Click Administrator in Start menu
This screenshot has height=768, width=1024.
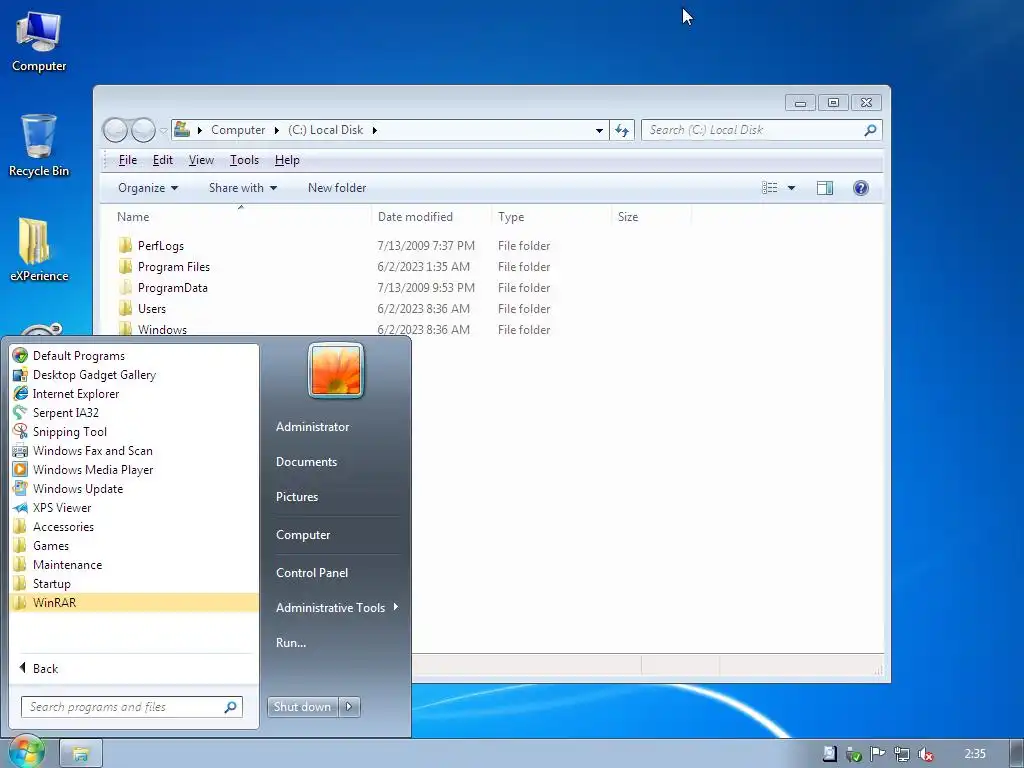tap(312, 427)
